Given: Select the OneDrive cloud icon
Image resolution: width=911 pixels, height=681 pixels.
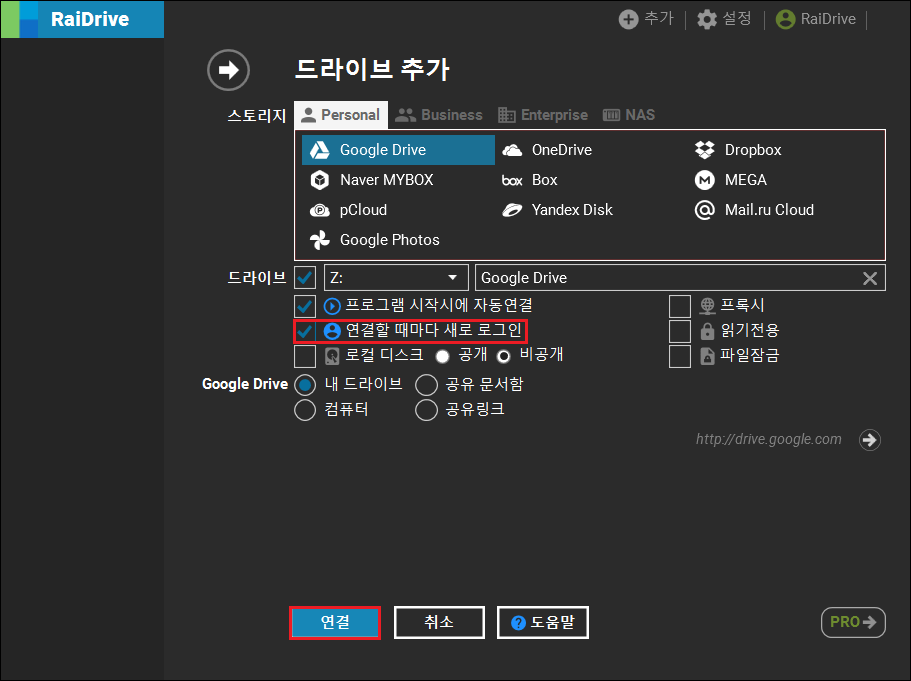Looking at the screenshot, I should pyautogui.click(x=512, y=150).
